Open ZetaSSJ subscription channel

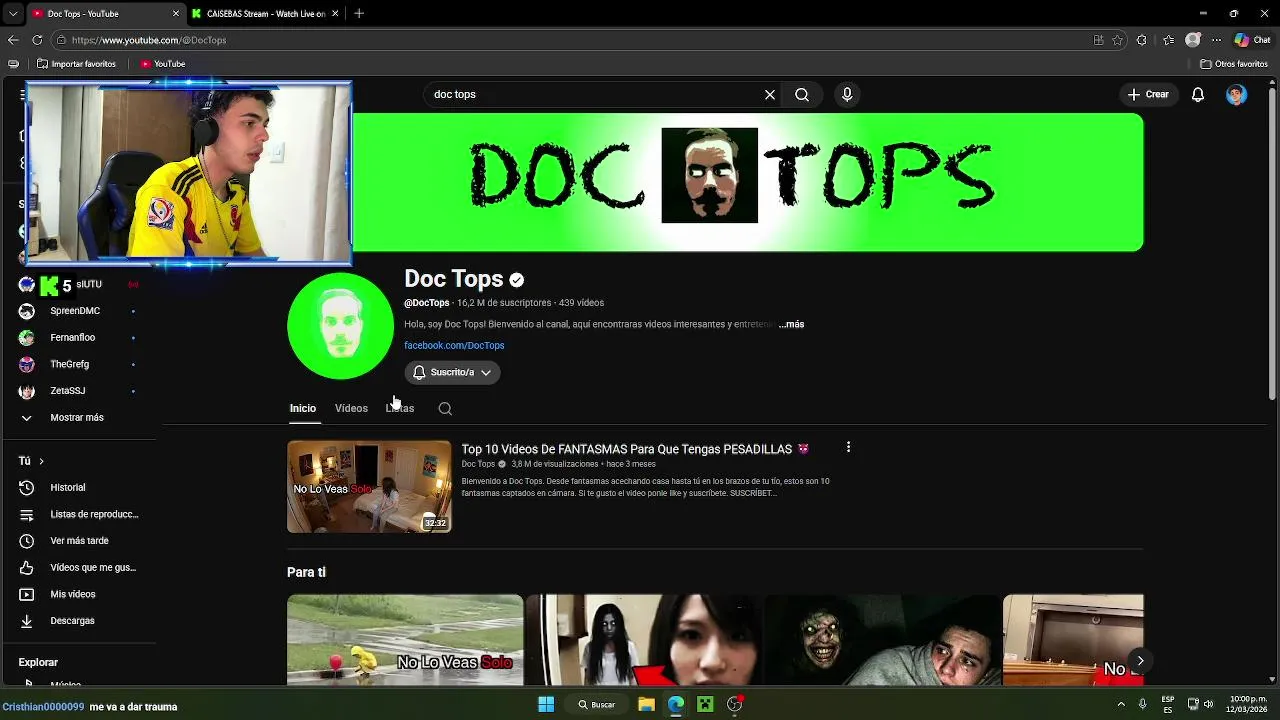click(x=68, y=391)
